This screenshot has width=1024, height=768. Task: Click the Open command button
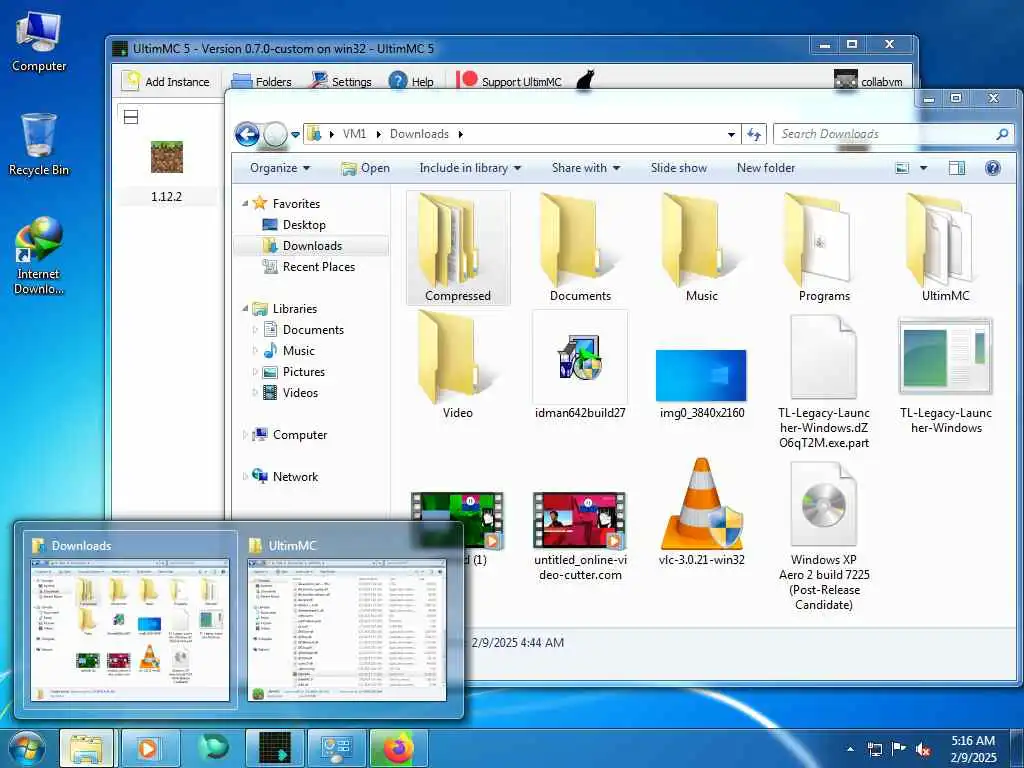tap(366, 168)
